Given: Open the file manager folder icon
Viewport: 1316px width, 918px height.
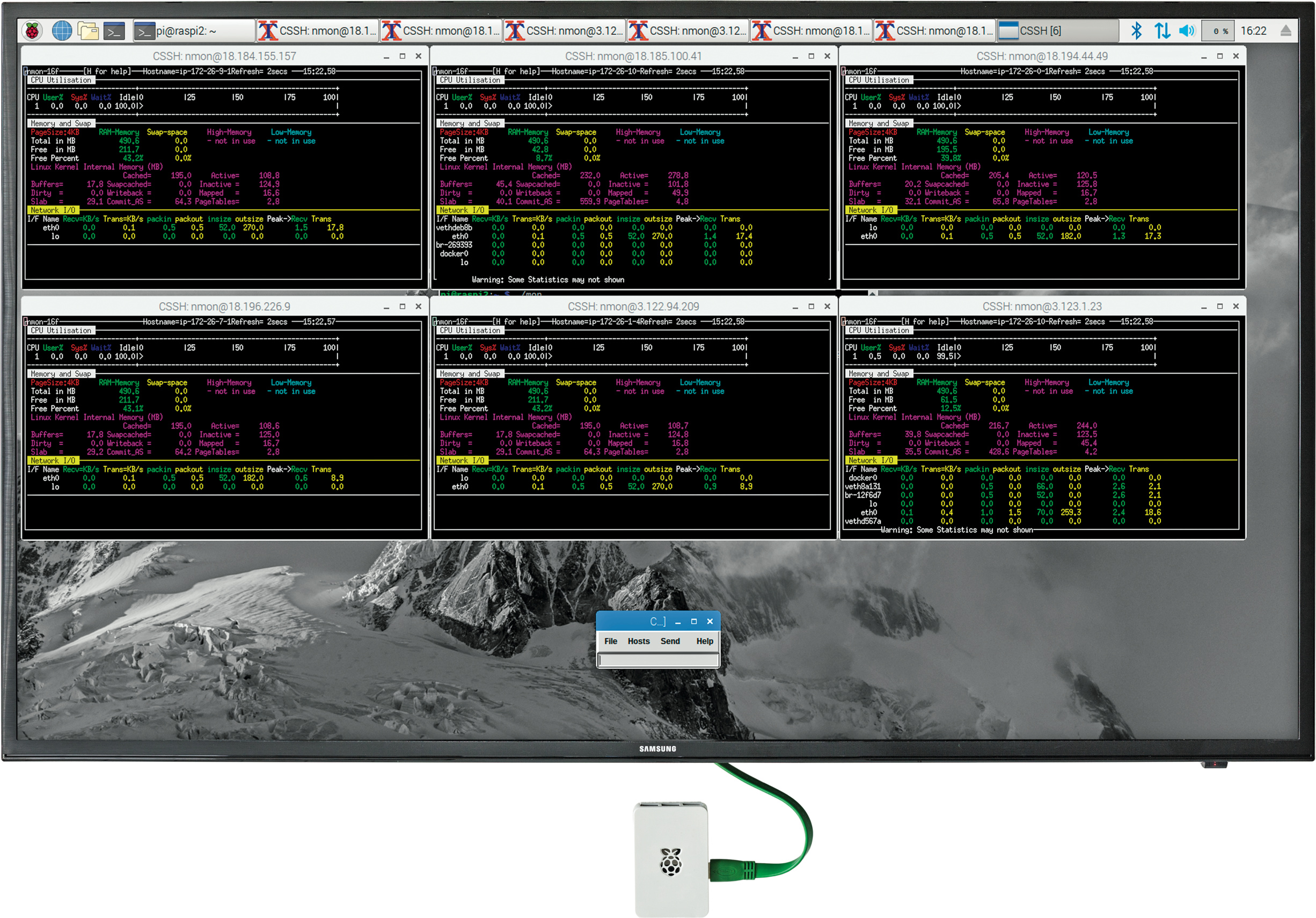Looking at the screenshot, I should [x=87, y=31].
